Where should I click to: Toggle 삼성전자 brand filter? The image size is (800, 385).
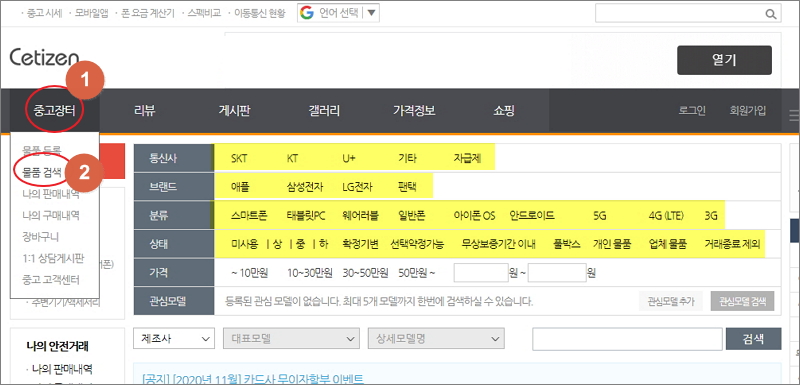305,187
